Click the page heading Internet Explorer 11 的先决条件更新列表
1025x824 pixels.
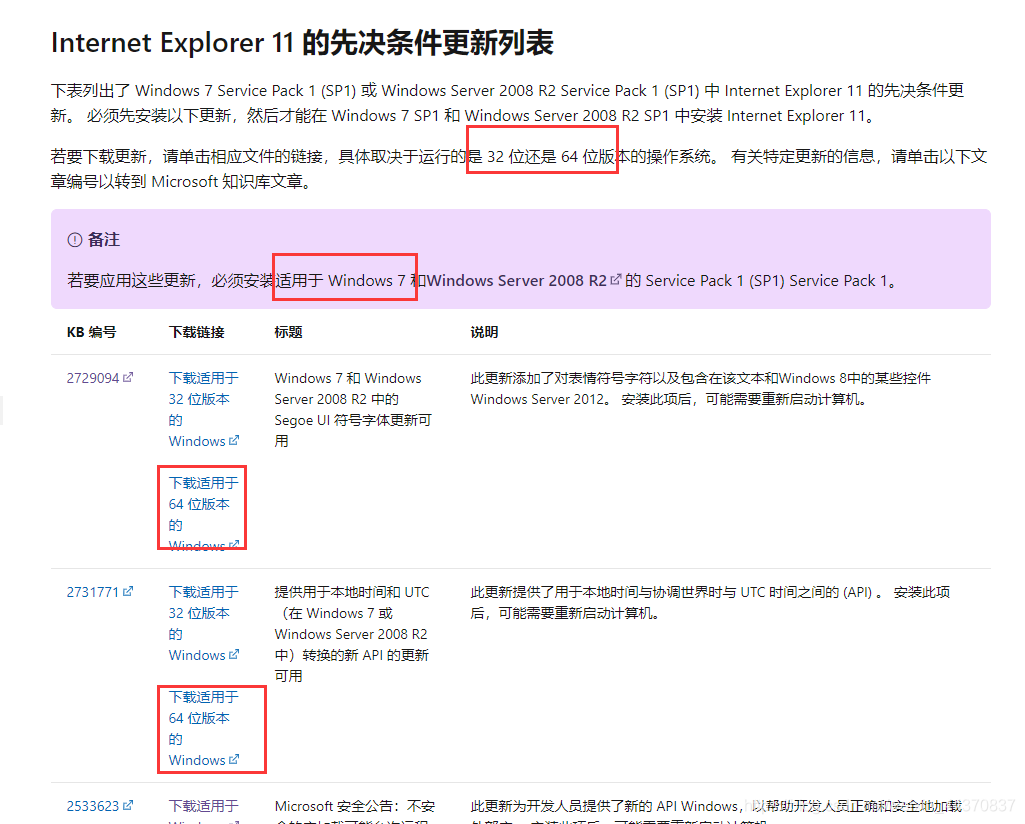click(x=302, y=42)
